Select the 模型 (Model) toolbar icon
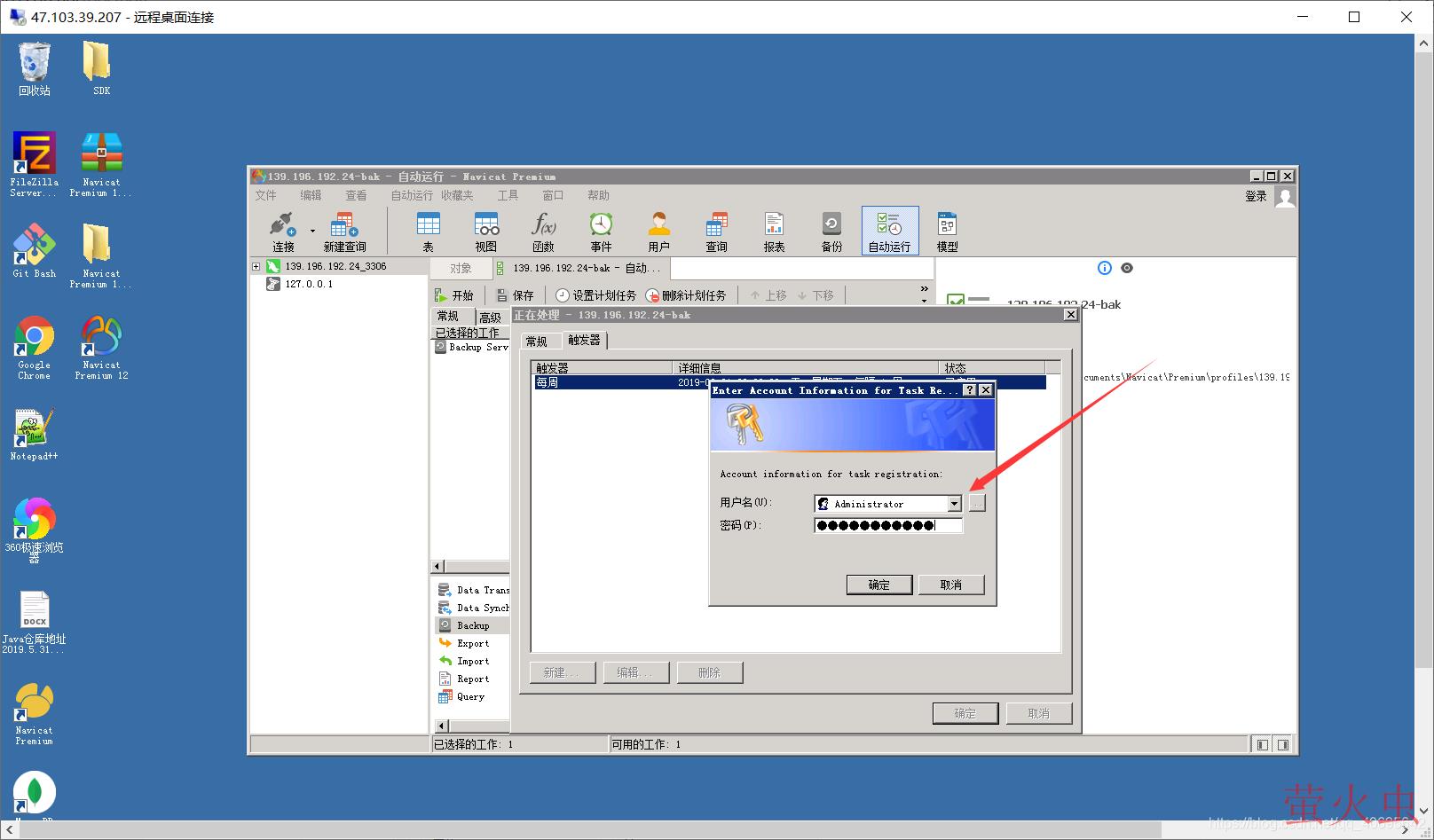Viewport: 1434px width, 840px height. click(947, 231)
